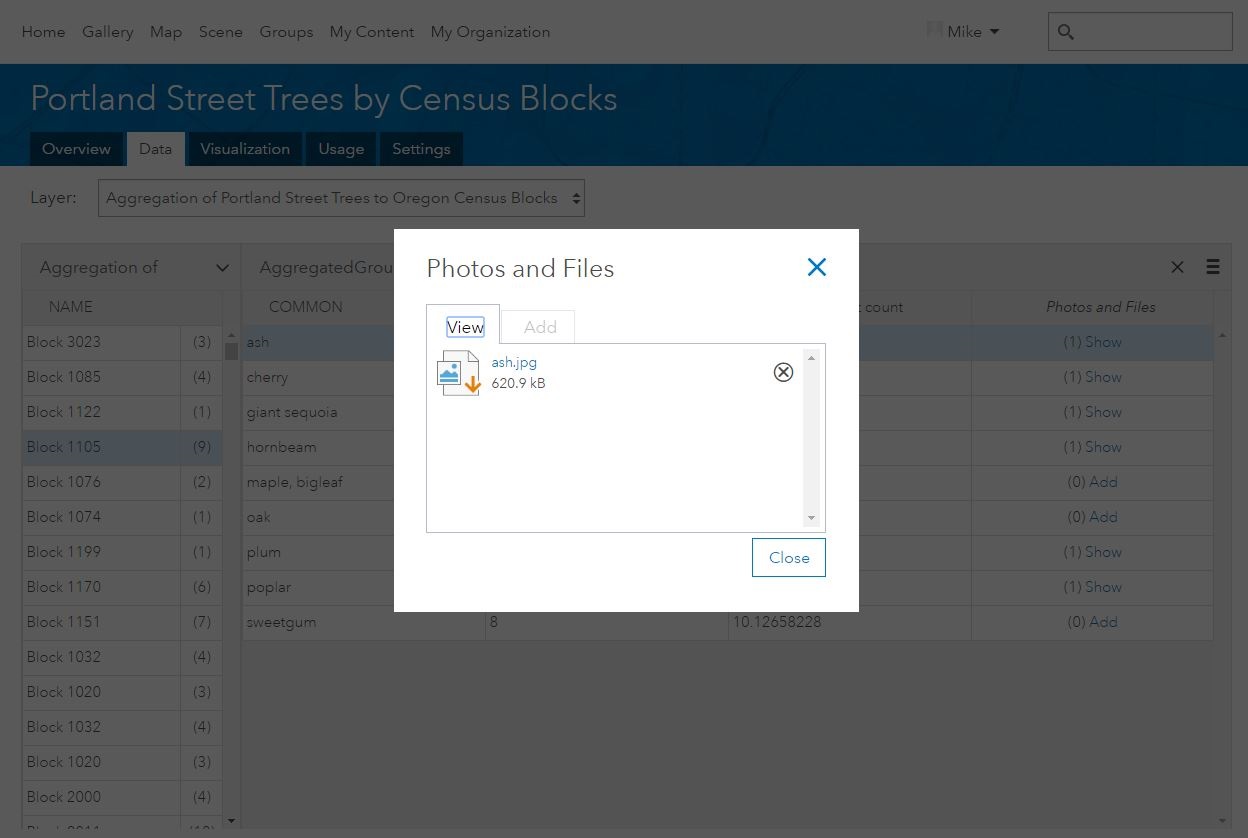The height and width of the screenshot is (838, 1248).
Task: Show photos for the cherry row
Action: 1103,377
